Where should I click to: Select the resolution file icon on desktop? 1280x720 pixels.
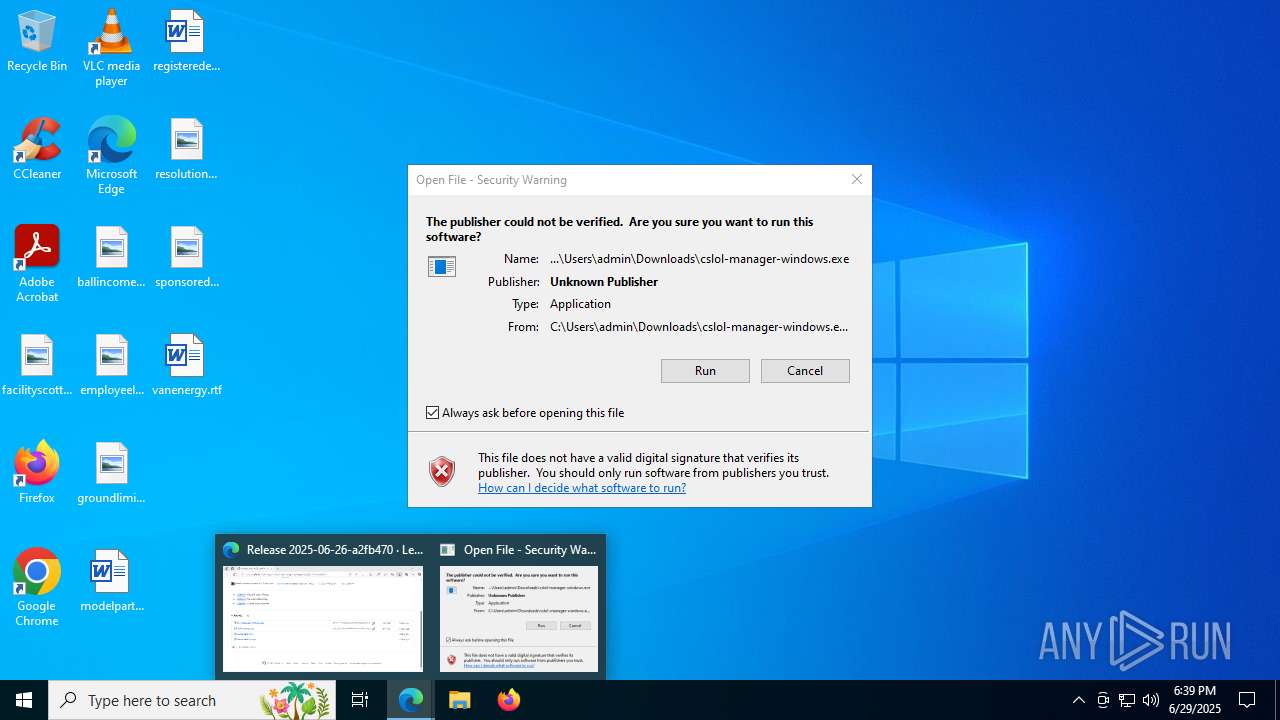pyautogui.click(x=186, y=150)
